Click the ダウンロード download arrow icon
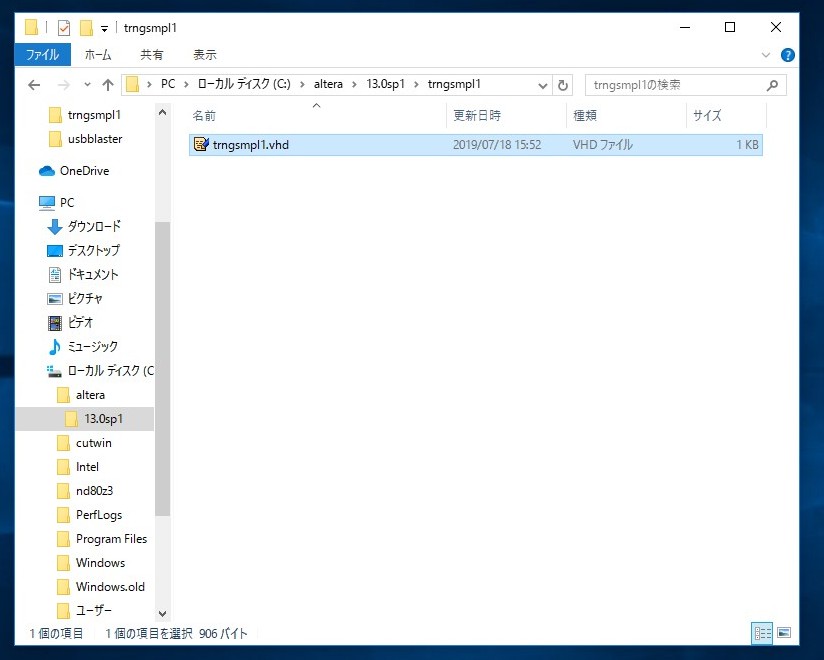This screenshot has width=824, height=660. click(x=55, y=226)
